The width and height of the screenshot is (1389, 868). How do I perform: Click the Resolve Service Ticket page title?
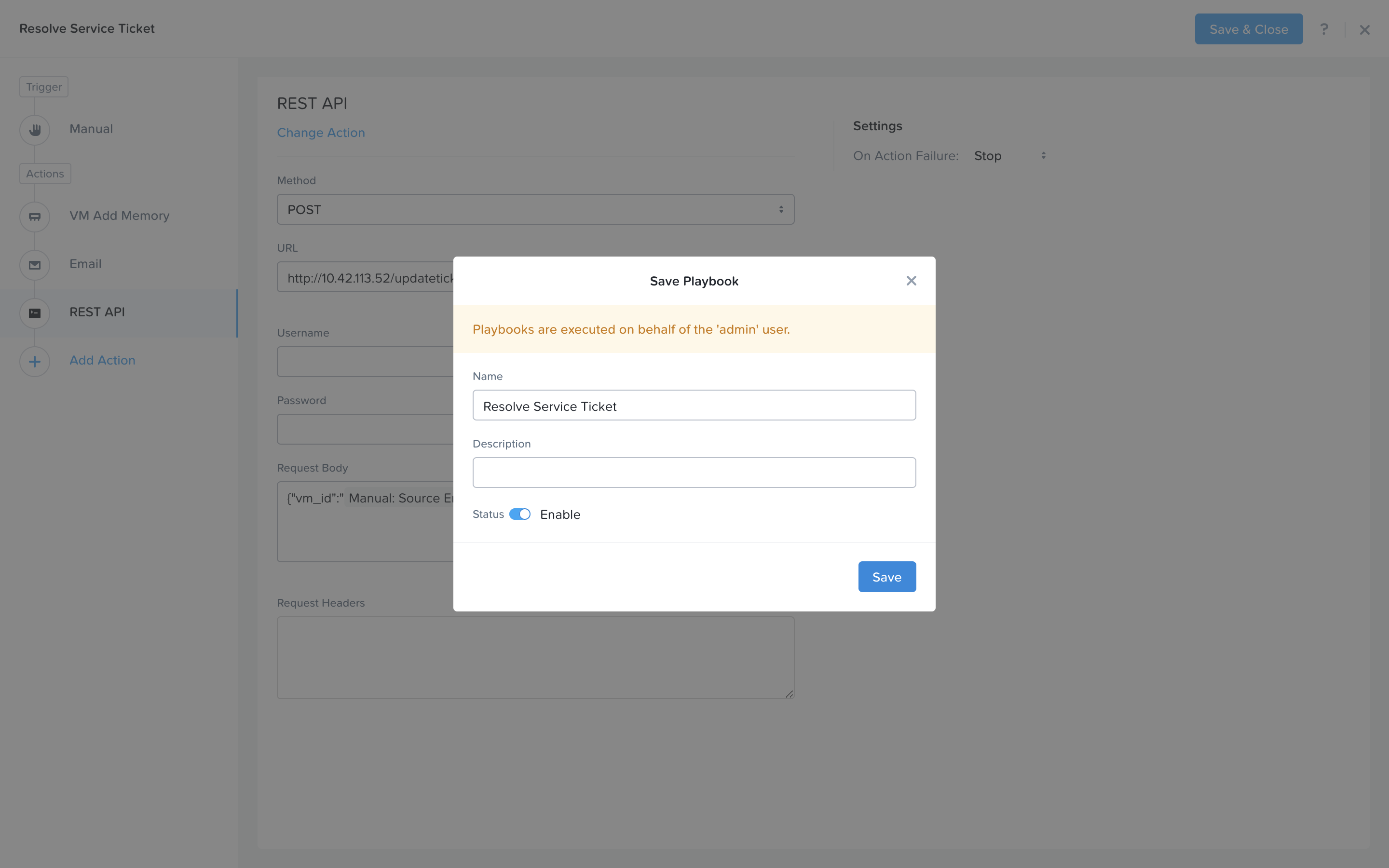pos(87,29)
